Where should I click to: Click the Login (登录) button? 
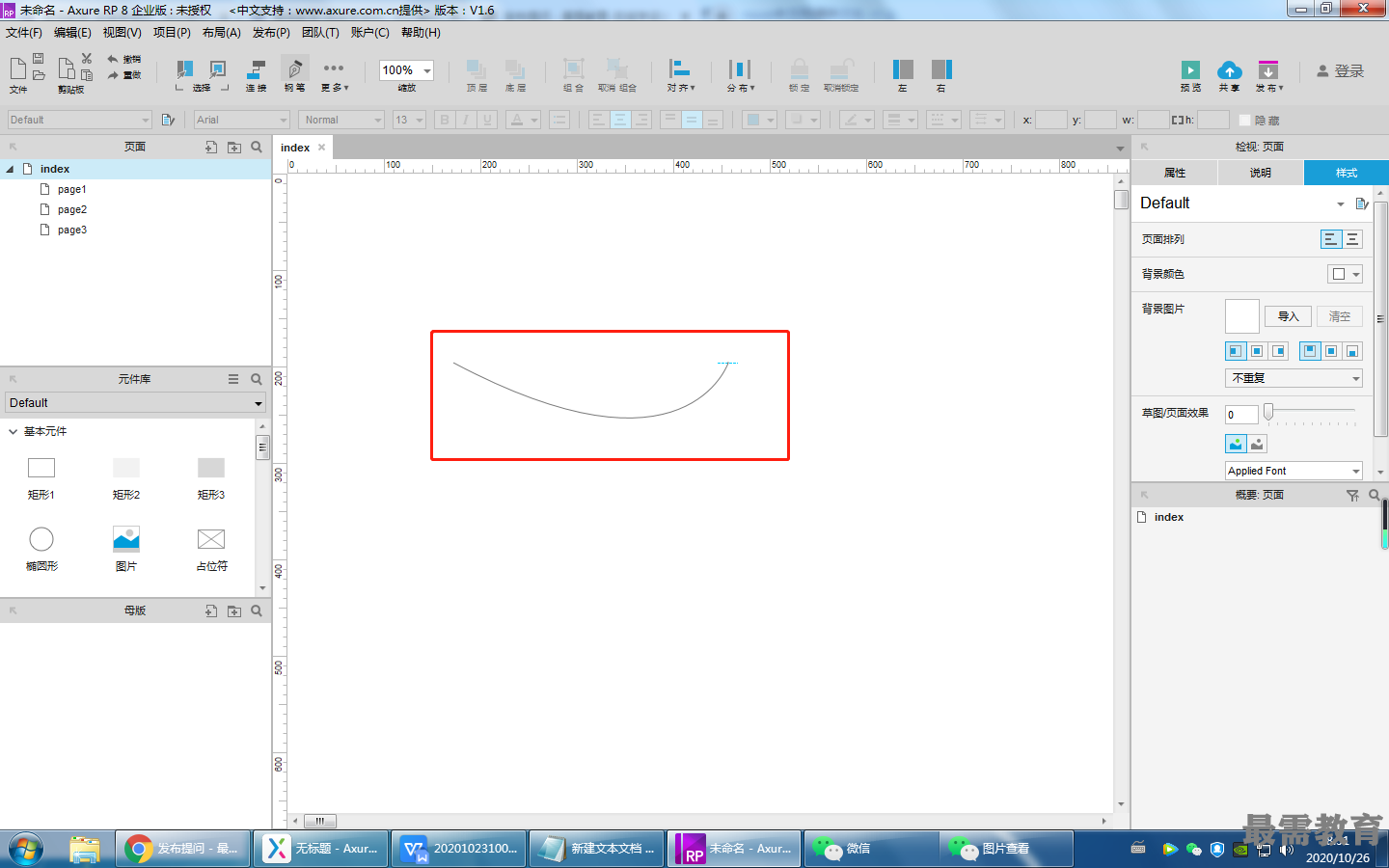(1341, 71)
